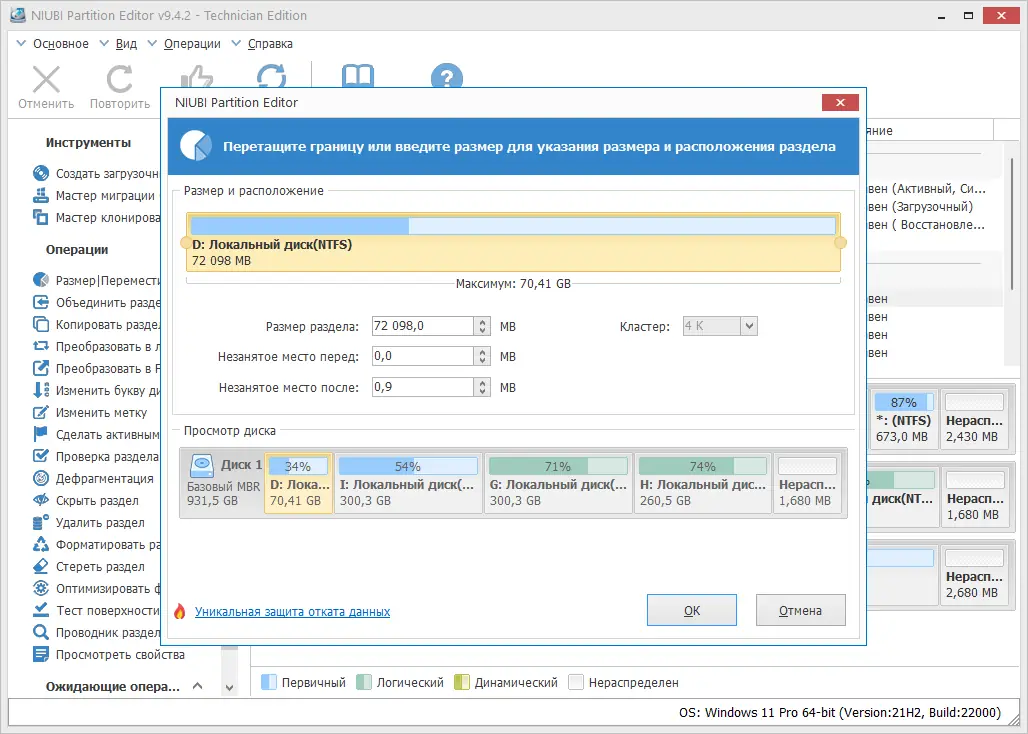This screenshot has height=734, width=1028.
Task: Click right resize handle of D: partition bar
Action: [x=840, y=242]
